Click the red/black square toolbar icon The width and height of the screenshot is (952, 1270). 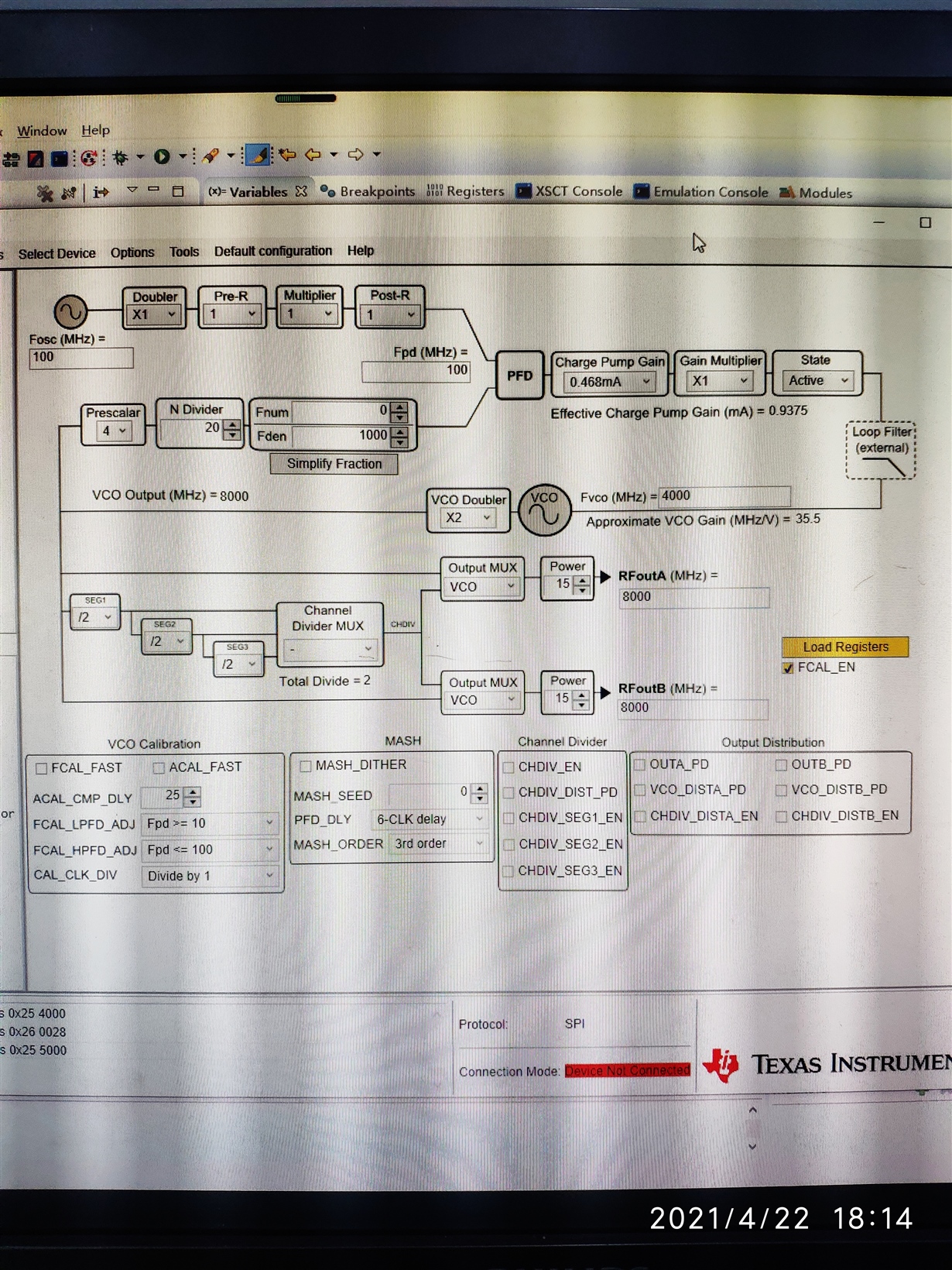point(35,160)
